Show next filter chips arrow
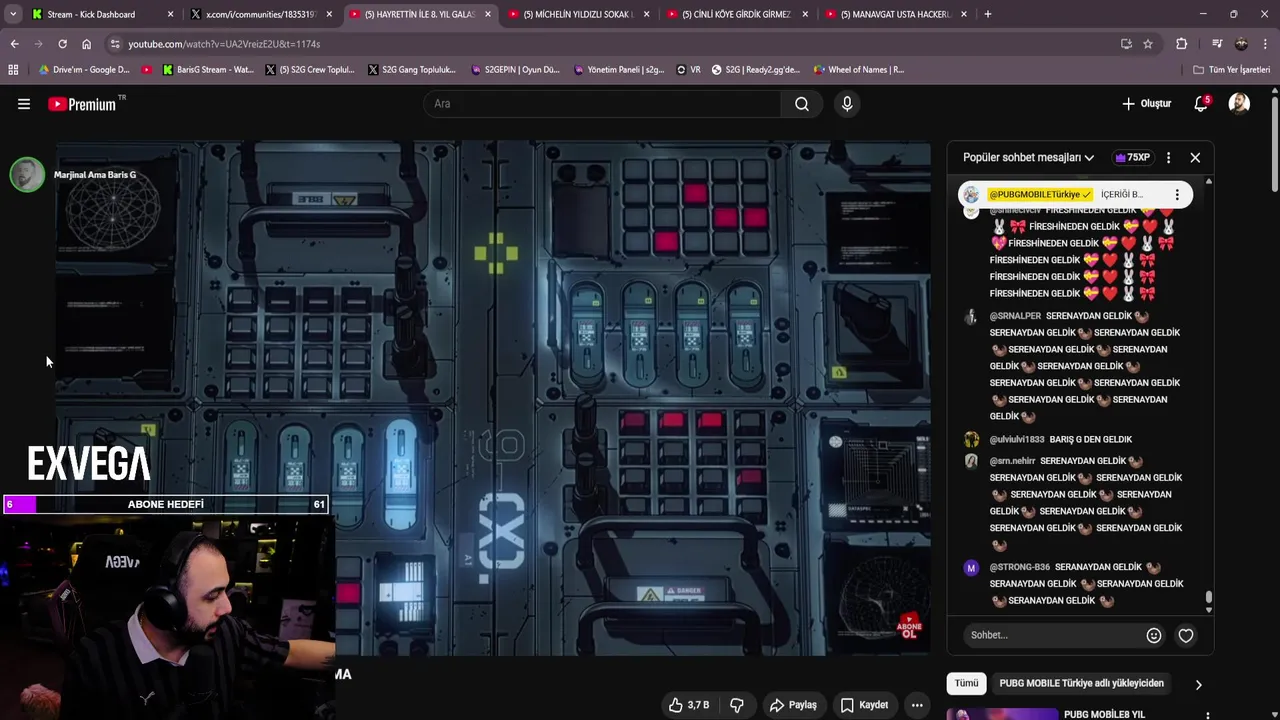Image resolution: width=1280 pixels, height=720 pixels. (1198, 684)
